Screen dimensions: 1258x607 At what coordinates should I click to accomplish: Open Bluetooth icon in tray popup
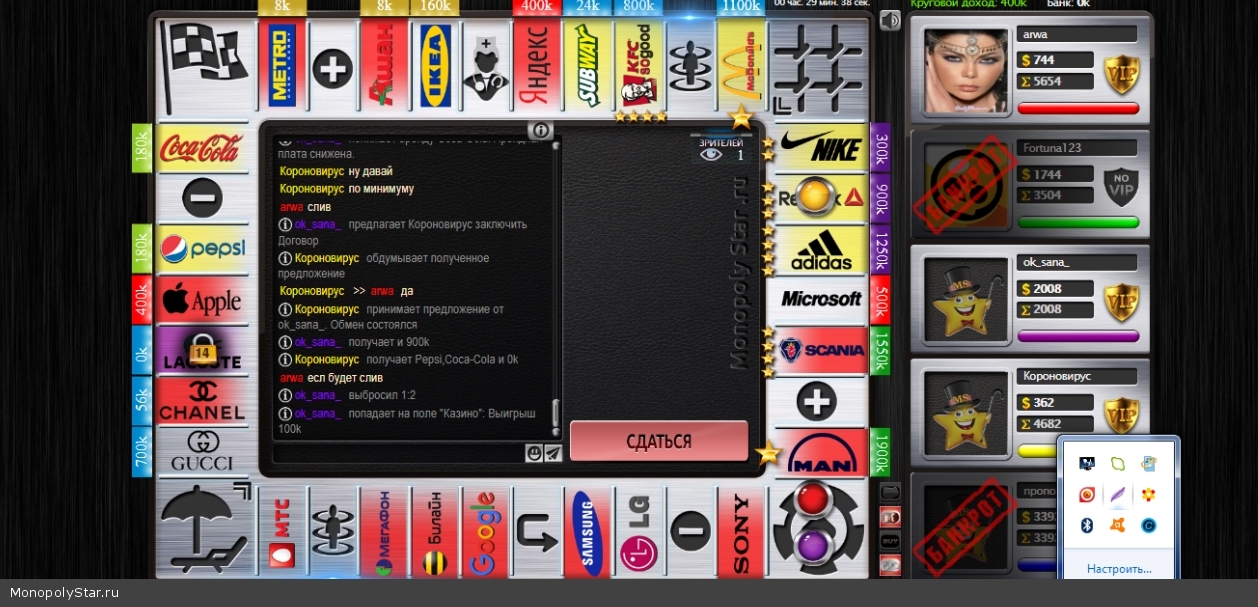[x=1087, y=525]
